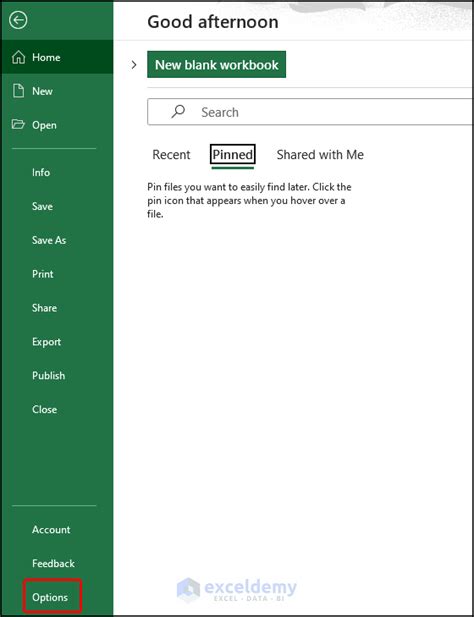Viewport: 474px width, 617px height.
Task: Select Save As in the sidebar
Action: [49, 240]
